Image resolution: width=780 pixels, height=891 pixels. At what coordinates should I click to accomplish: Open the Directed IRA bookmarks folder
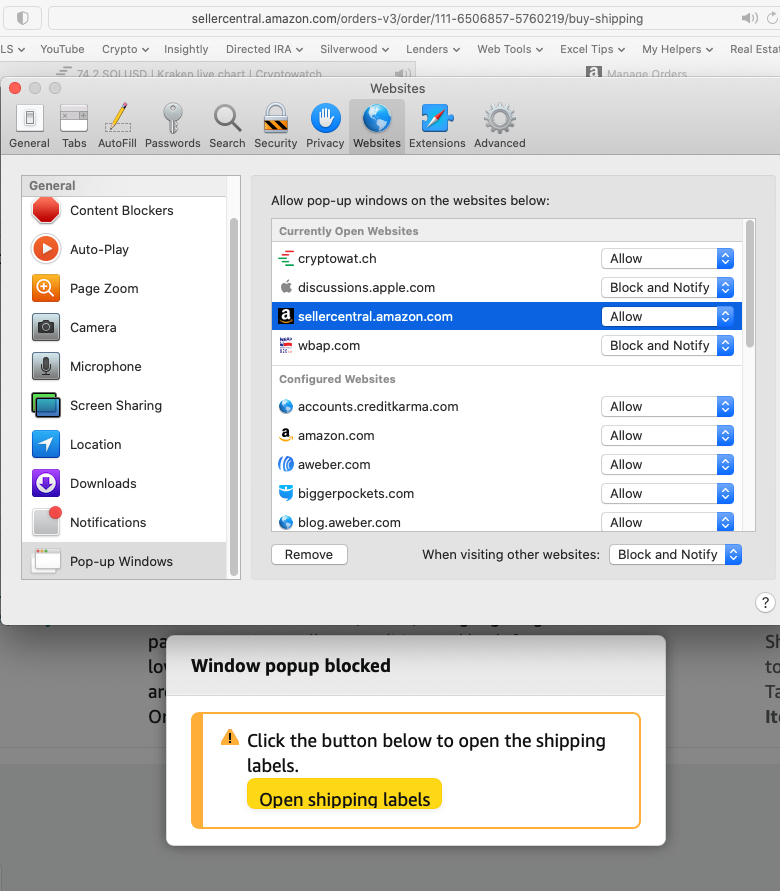264,49
